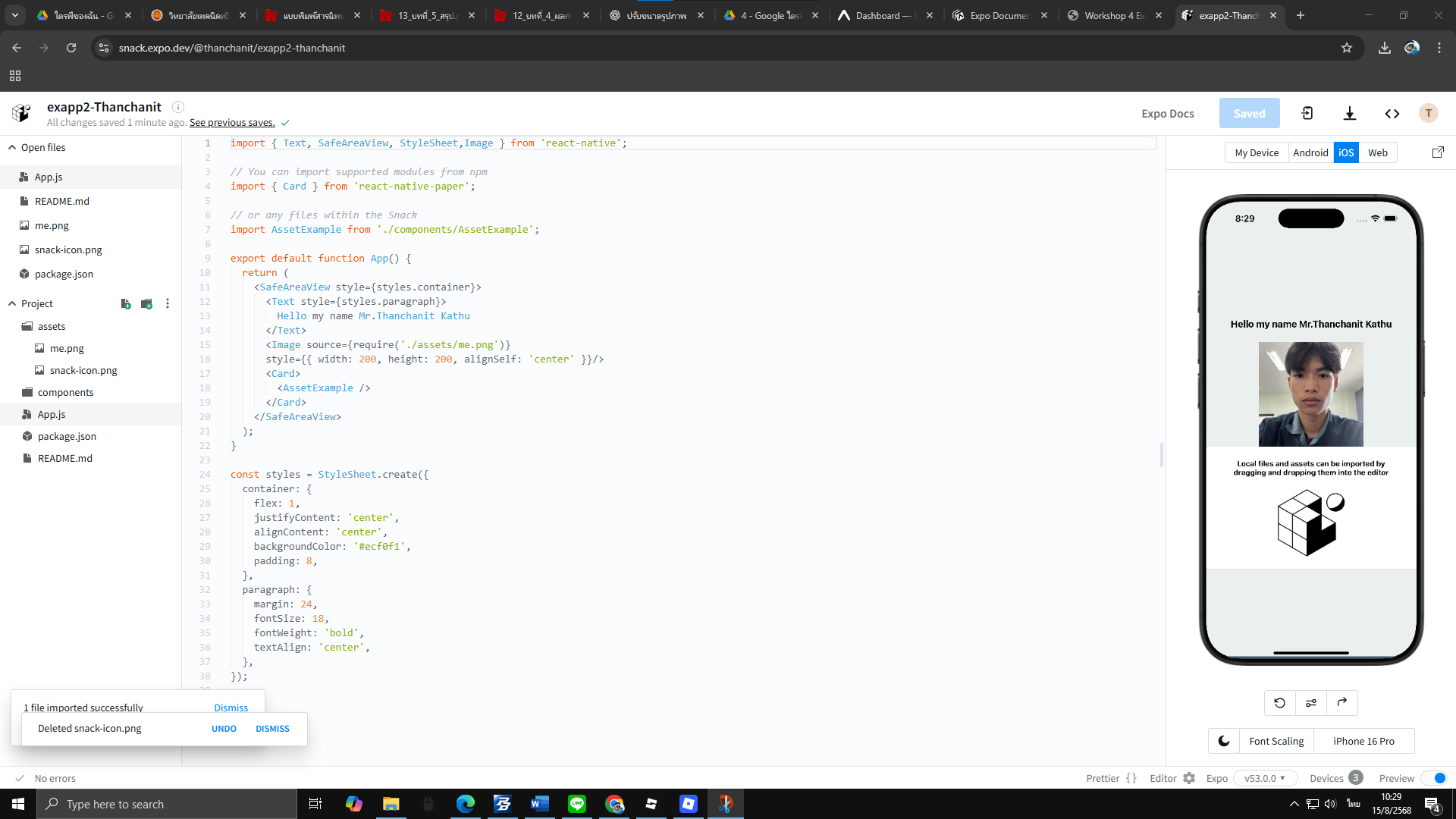Toggle dark mode with moon icon
This screenshot has height=819, width=1456.
tap(1223, 741)
